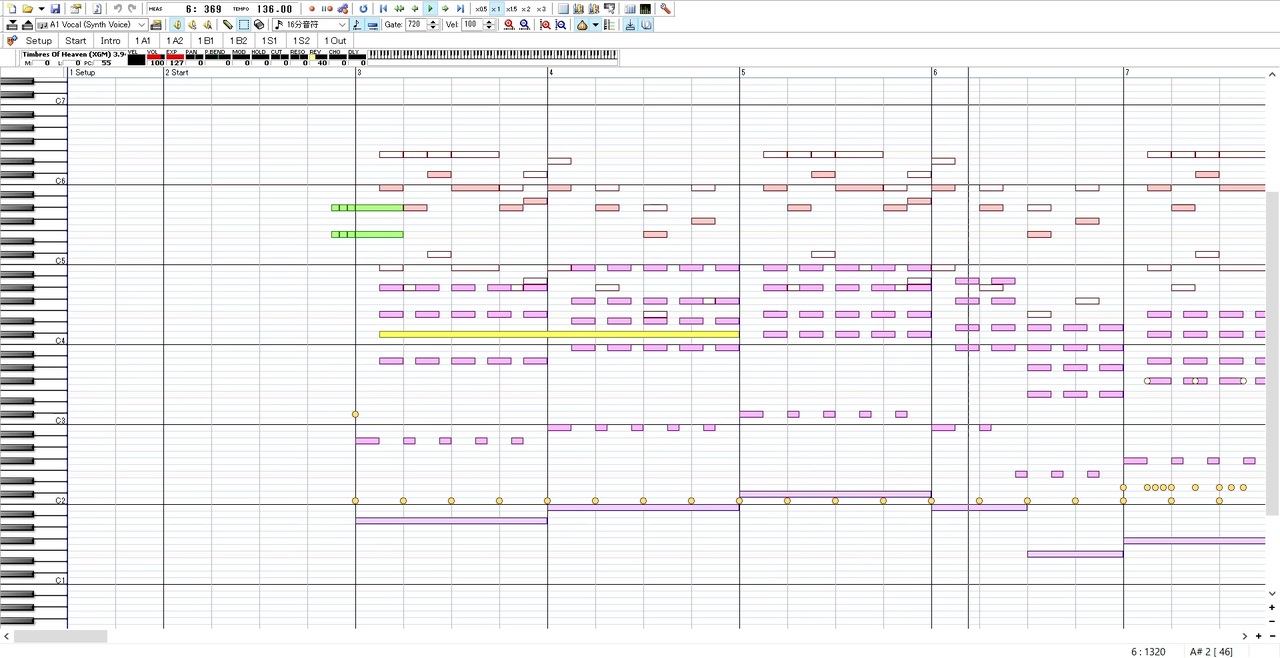Screen dimensions: 1280x658
Task: Click the undo arrow icon
Action: click(x=117, y=9)
